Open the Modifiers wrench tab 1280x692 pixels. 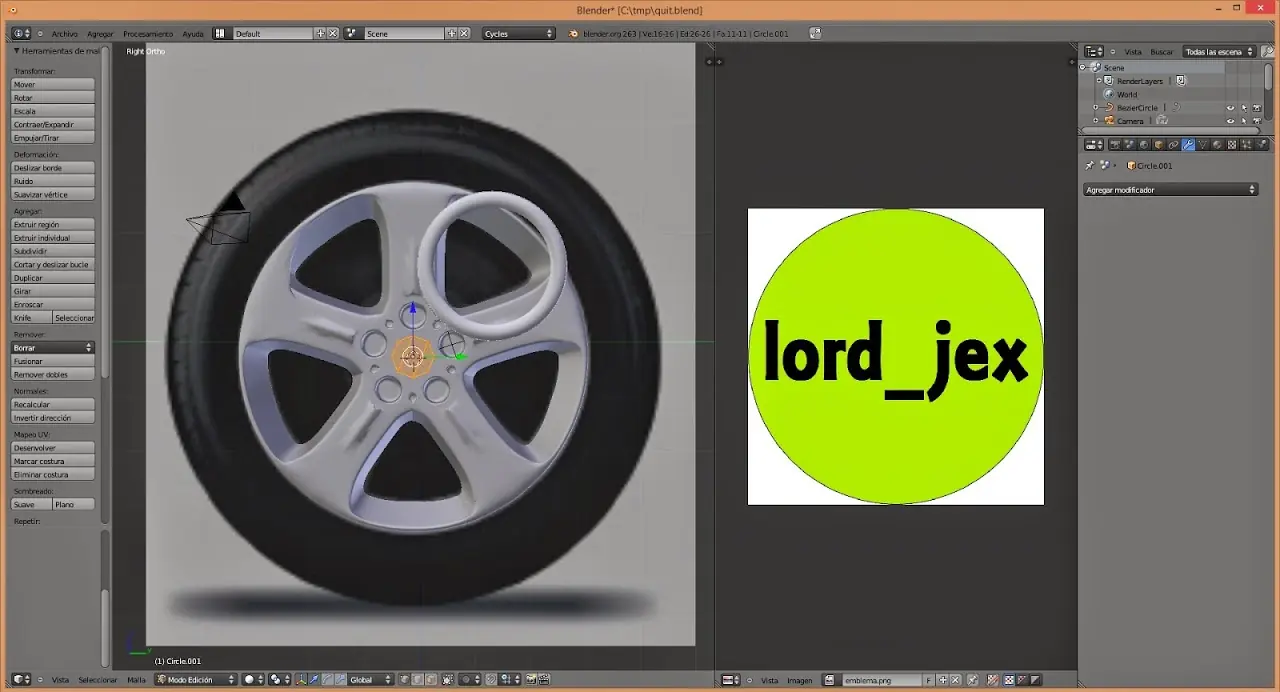click(x=1188, y=144)
